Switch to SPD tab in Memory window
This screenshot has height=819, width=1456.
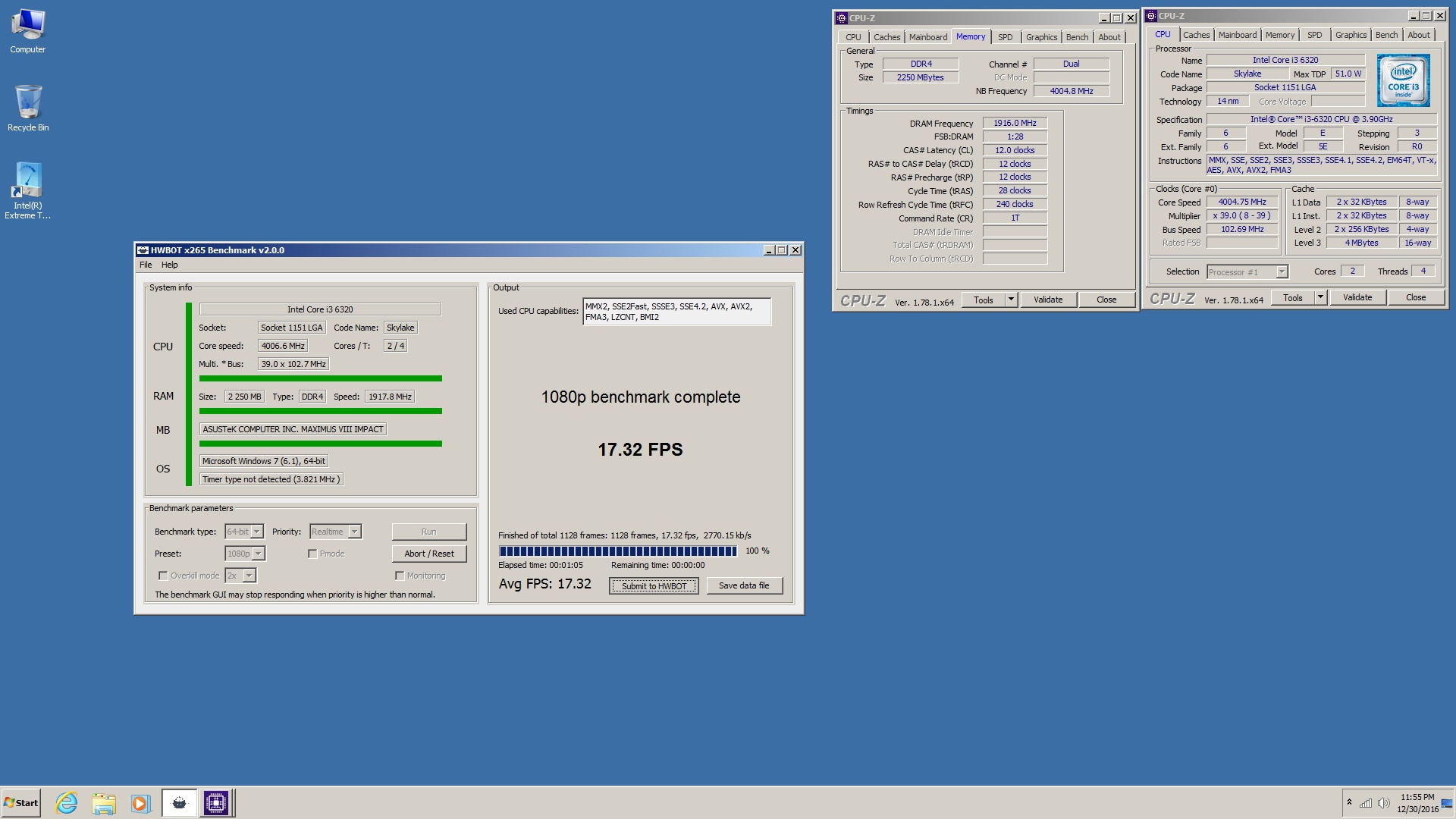[1005, 37]
